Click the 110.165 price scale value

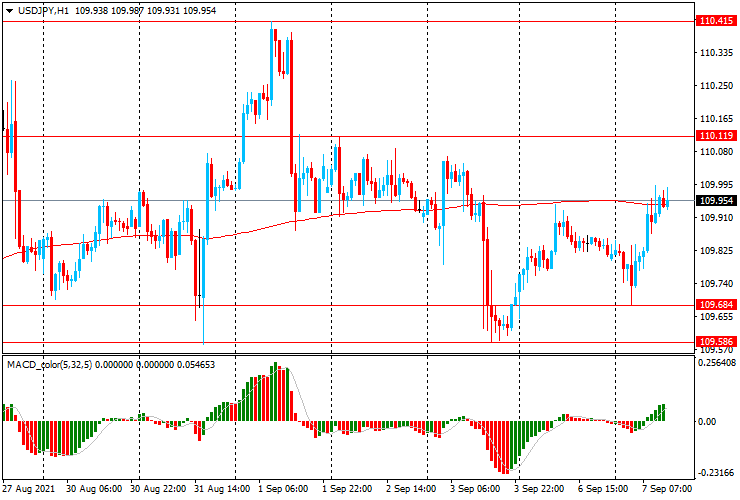click(x=716, y=119)
